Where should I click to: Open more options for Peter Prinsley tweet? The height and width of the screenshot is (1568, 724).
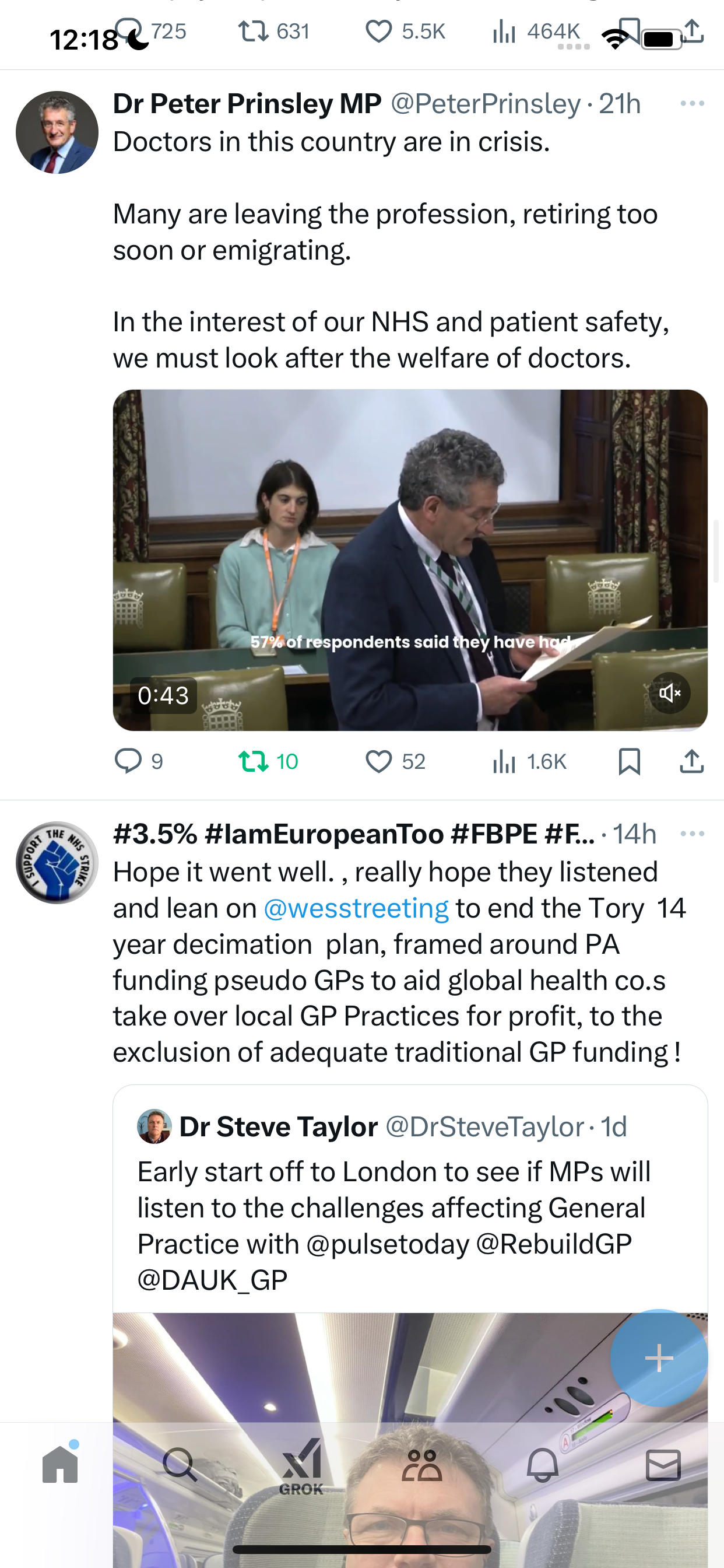pos(693,103)
